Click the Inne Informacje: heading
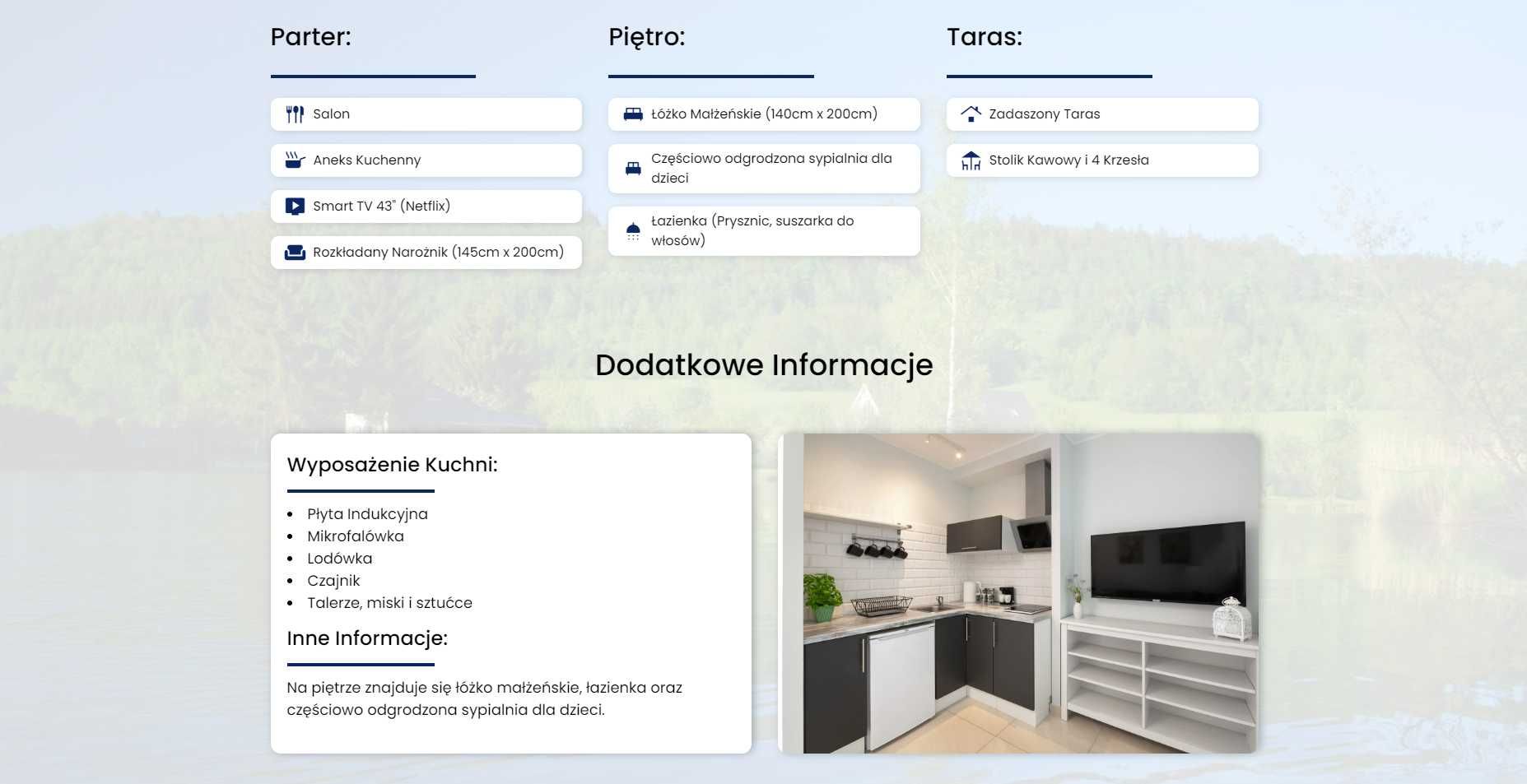Image resolution: width=1527 pixels, height=784 pixels. coord(367,638)
